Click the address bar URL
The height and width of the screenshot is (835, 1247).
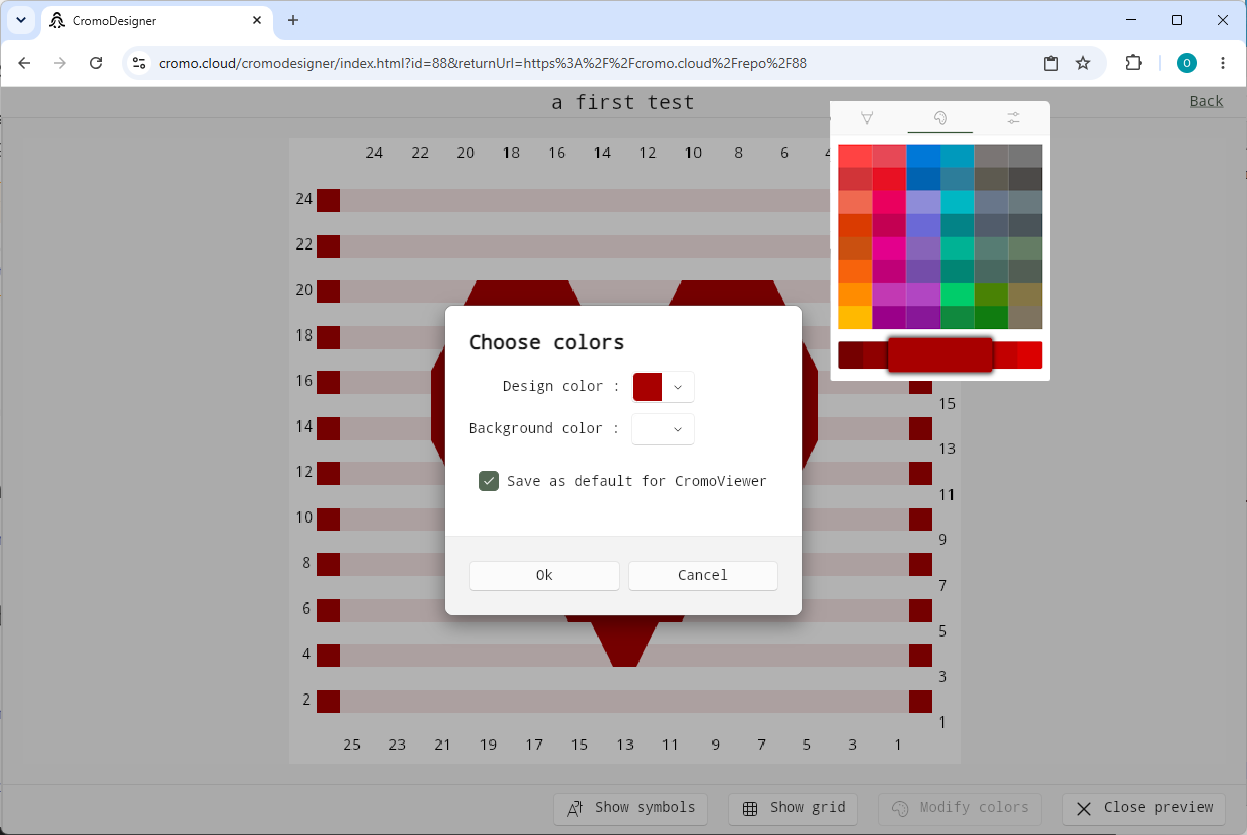[483, 63]
